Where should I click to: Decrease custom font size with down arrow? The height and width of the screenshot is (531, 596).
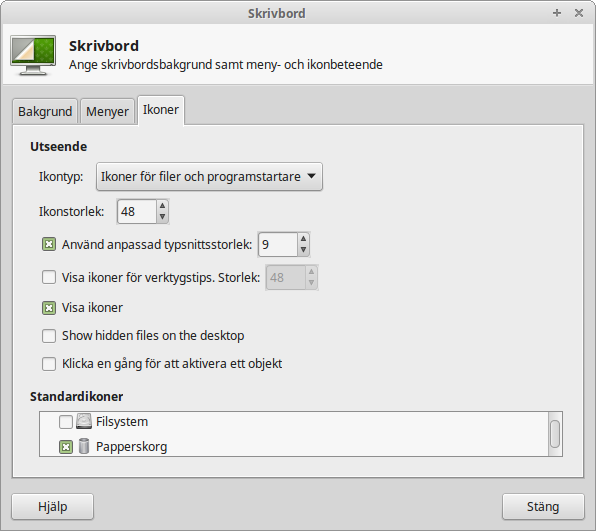(x=303, y=250)
